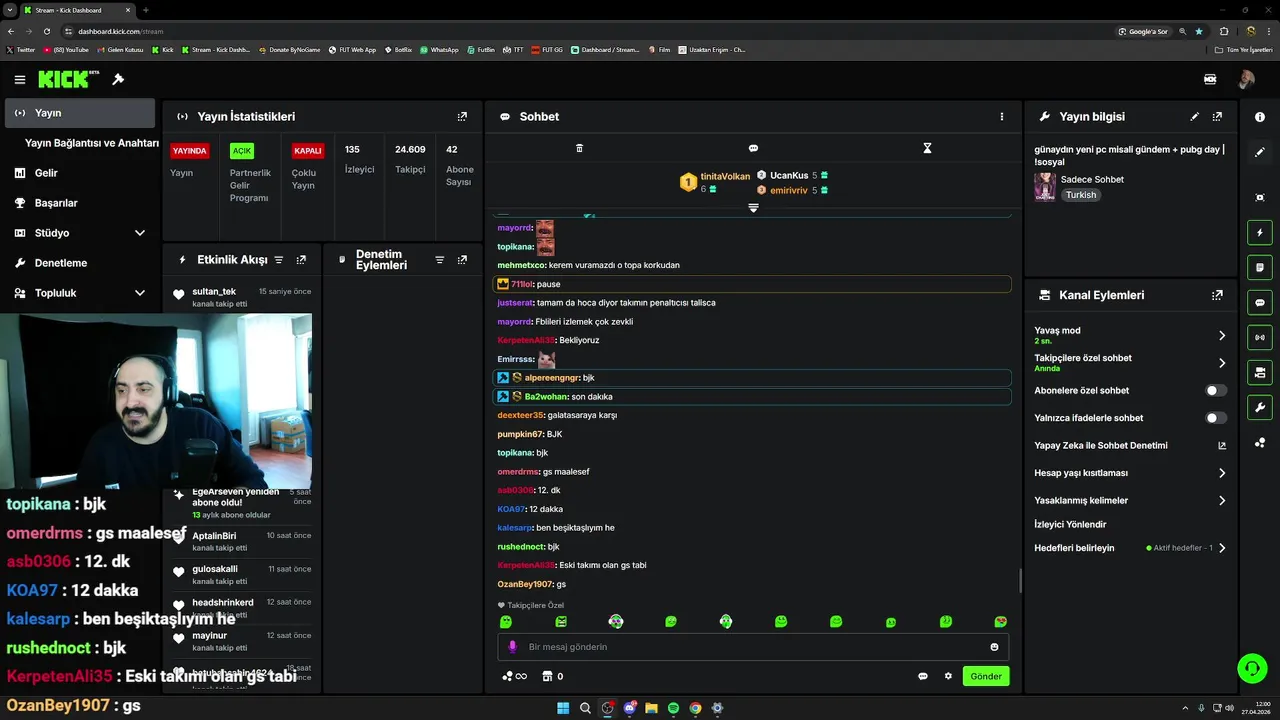
Task: Click the Kick logo
Action: 63,79
